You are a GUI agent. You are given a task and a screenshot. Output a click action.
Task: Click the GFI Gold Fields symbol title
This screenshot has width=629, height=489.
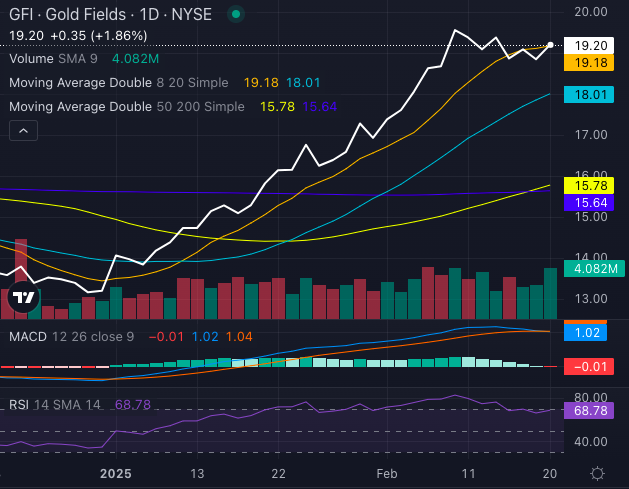tap(110, 14)
